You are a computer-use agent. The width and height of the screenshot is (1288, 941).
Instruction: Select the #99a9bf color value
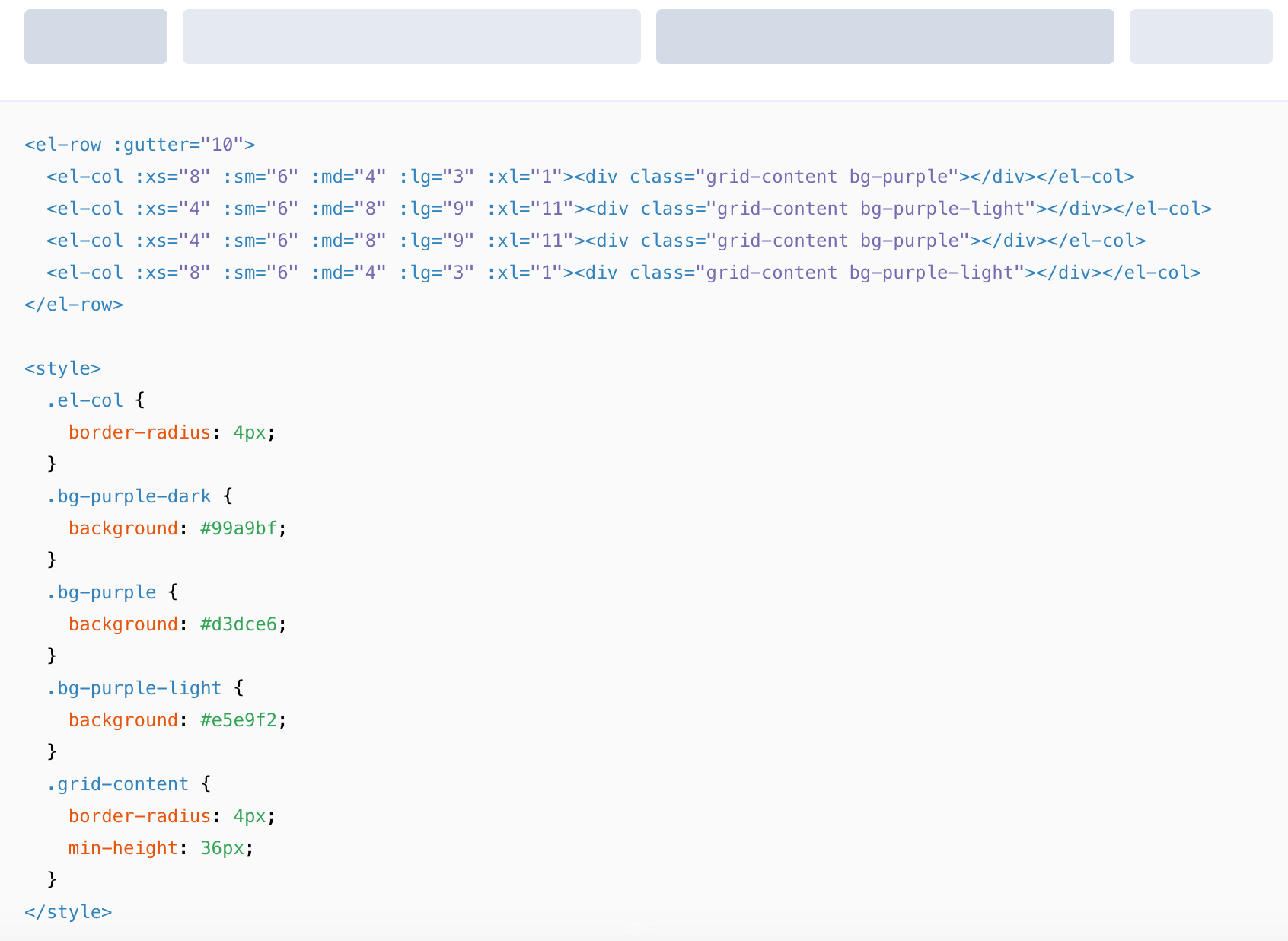pyautogui.click(x=238, y=528)
